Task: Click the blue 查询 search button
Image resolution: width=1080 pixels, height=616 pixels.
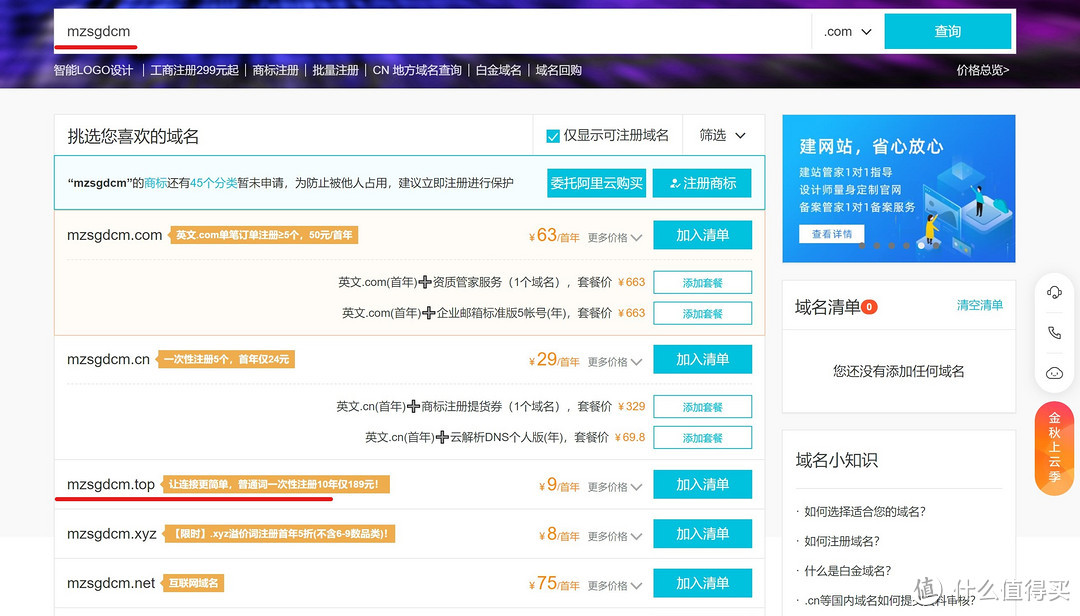Action: 947,31
